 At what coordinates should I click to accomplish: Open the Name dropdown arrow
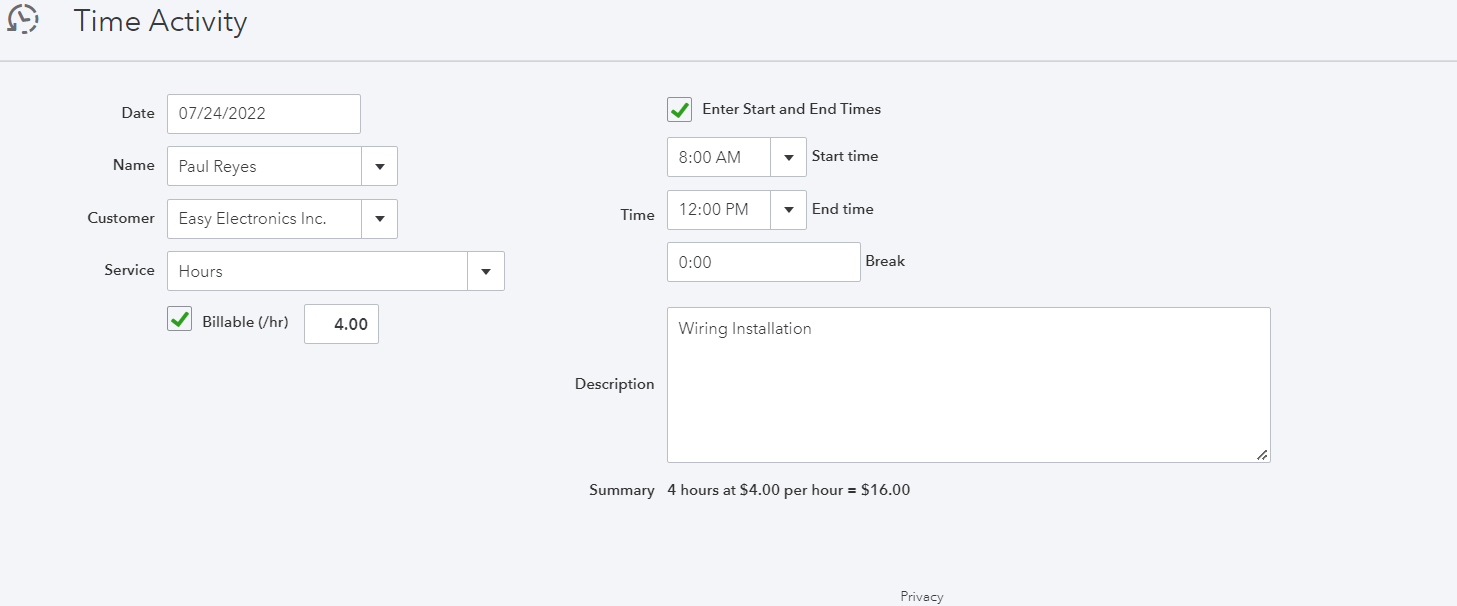(380, 167)
